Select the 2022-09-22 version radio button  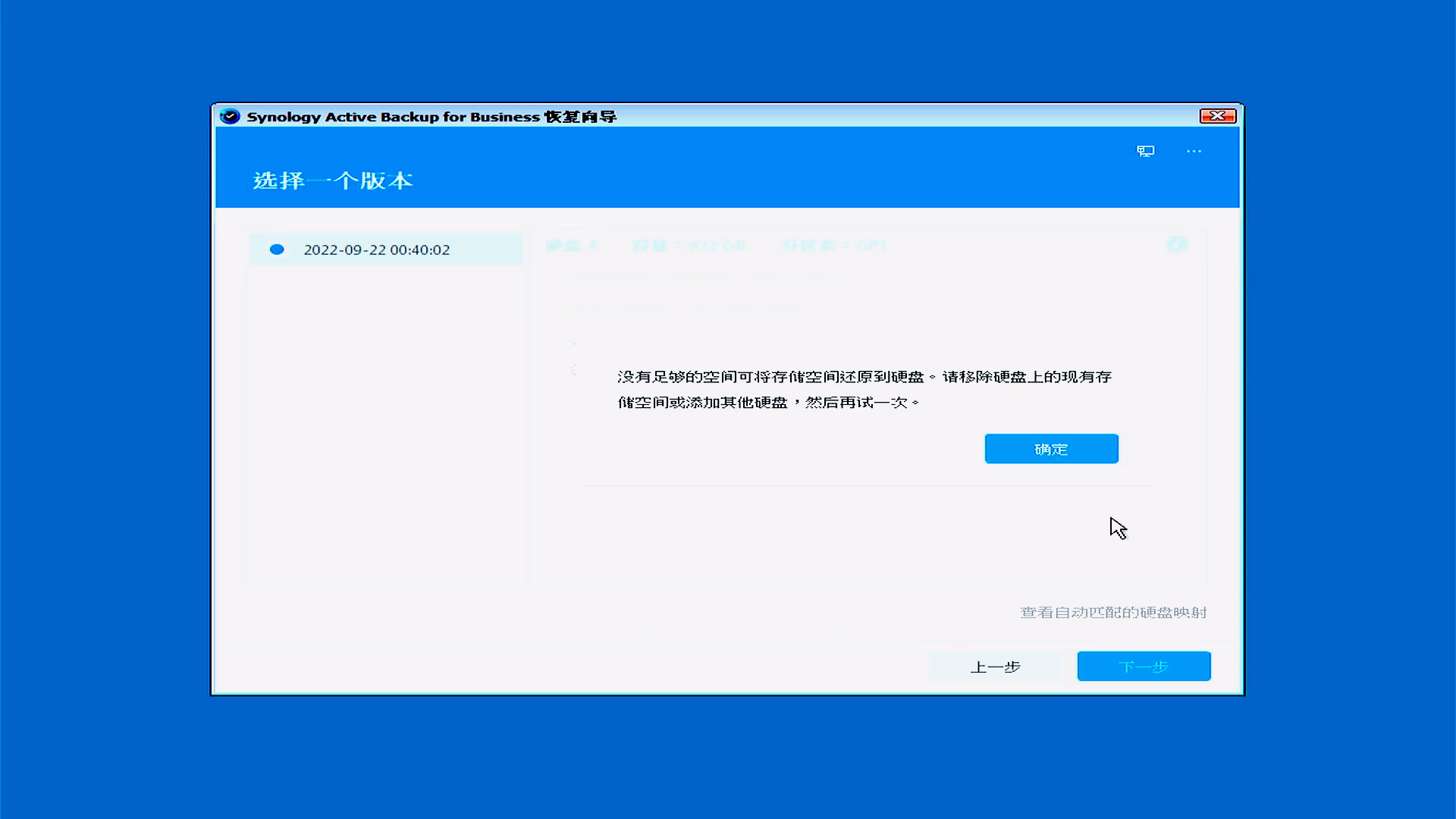coord(277,249)
